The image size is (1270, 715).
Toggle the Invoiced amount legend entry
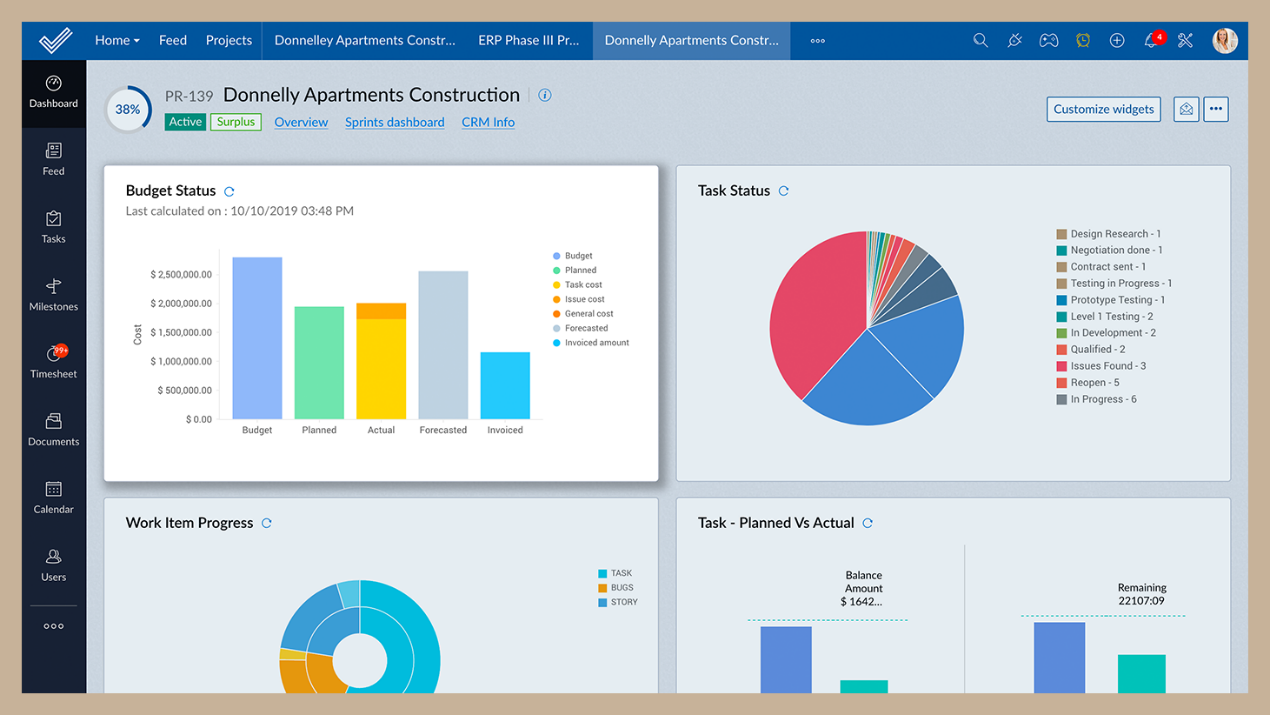596,343
